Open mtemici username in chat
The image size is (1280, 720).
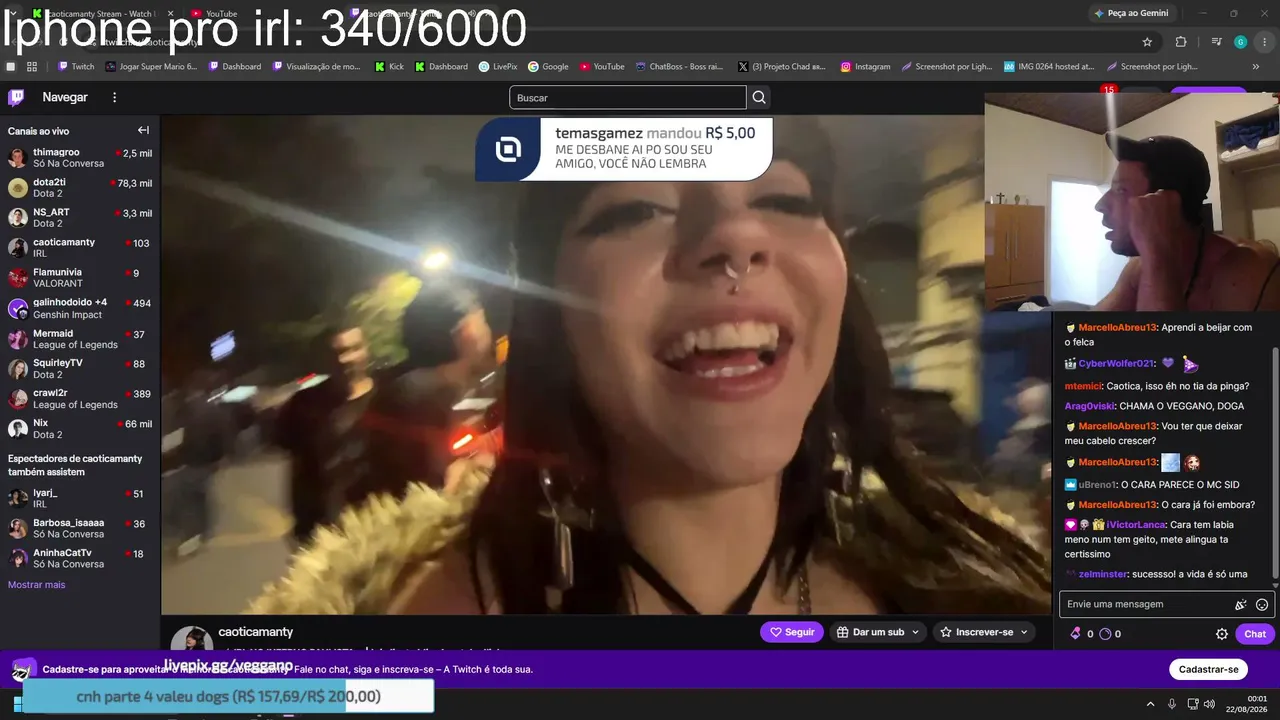(x=1083, y=386)
